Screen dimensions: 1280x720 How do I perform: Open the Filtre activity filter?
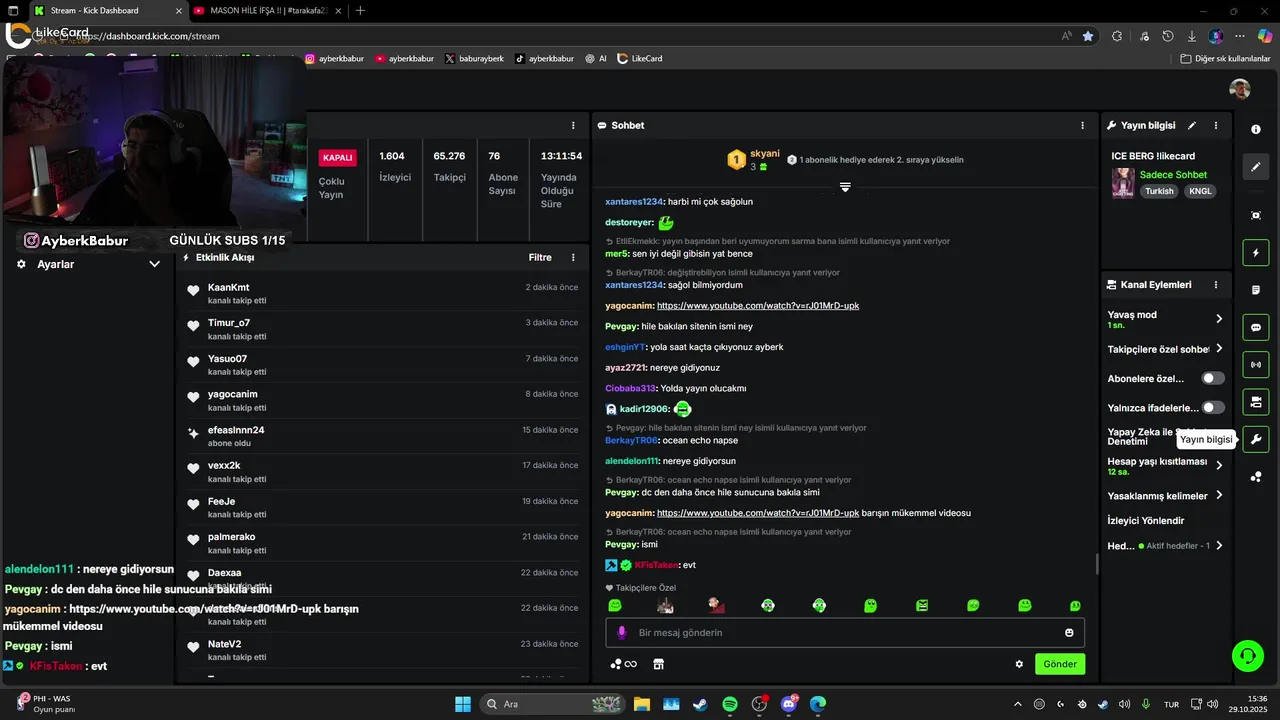click(x=540, y=257)
